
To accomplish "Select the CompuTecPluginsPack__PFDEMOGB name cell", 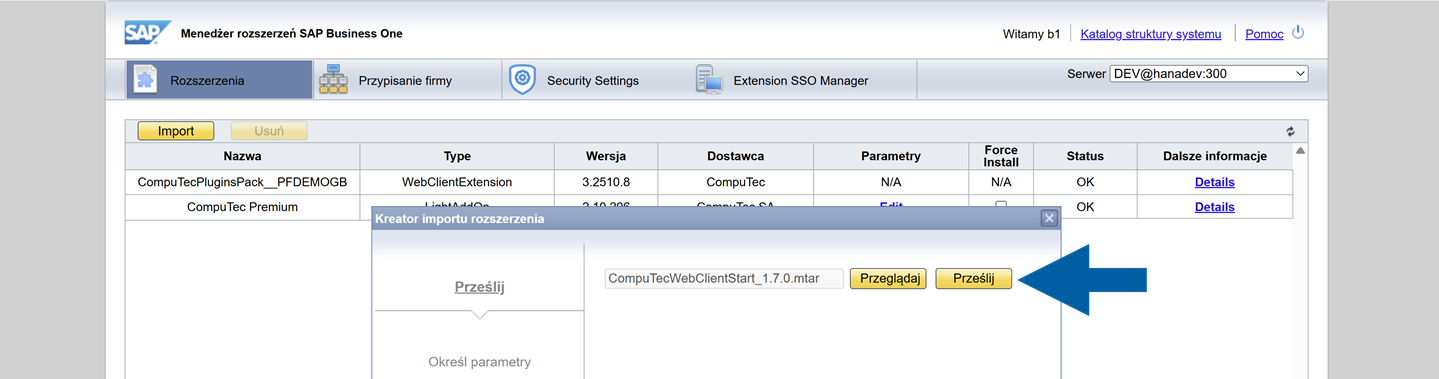I will (242, 182).
